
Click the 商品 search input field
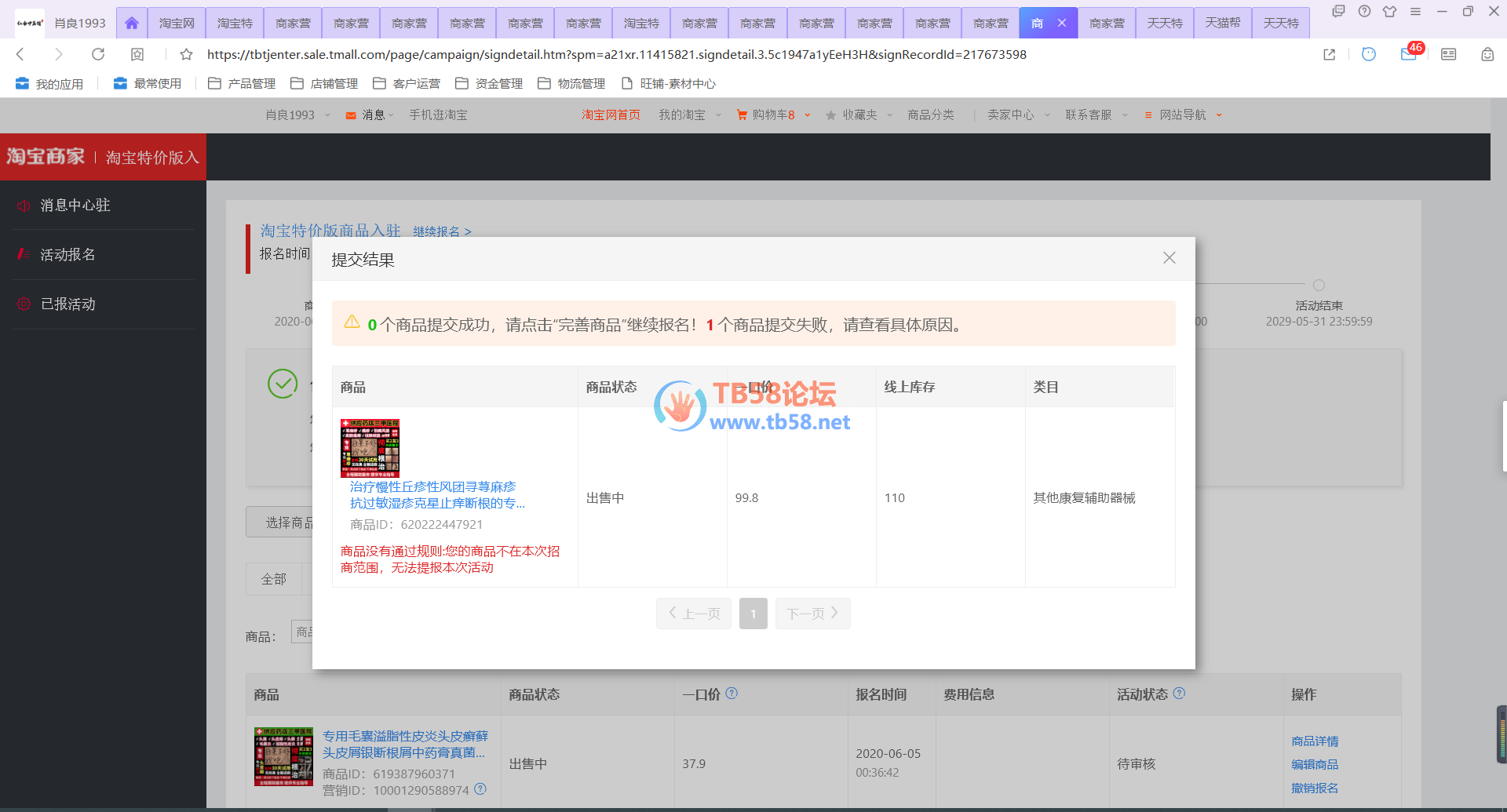tap(302, 632)
